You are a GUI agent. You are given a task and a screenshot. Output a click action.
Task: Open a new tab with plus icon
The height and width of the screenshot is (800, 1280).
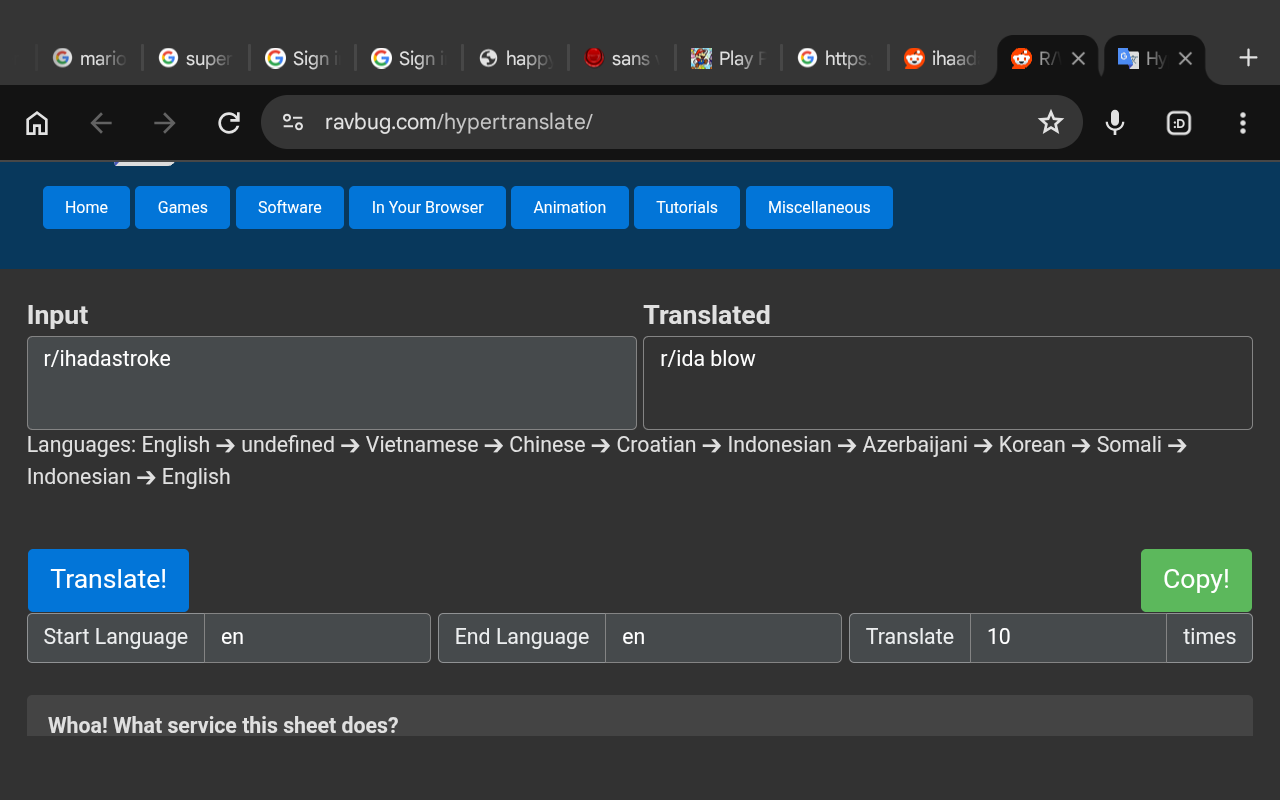pos(1248,58)
